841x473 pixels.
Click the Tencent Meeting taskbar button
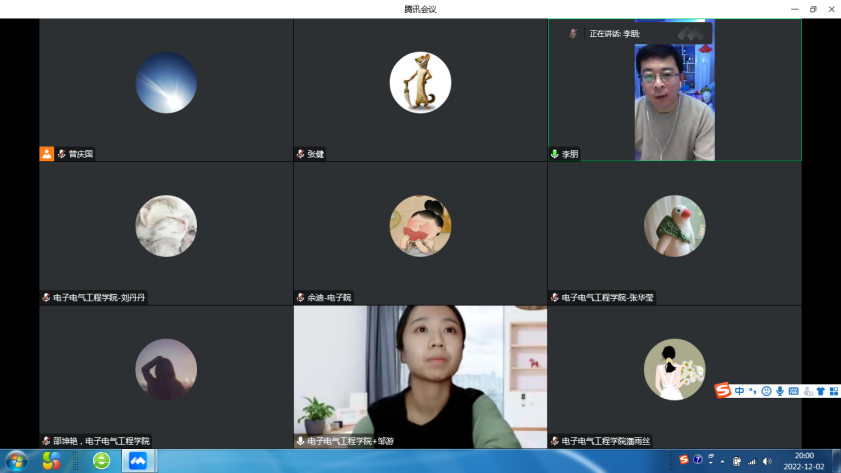tap(138, 460)
